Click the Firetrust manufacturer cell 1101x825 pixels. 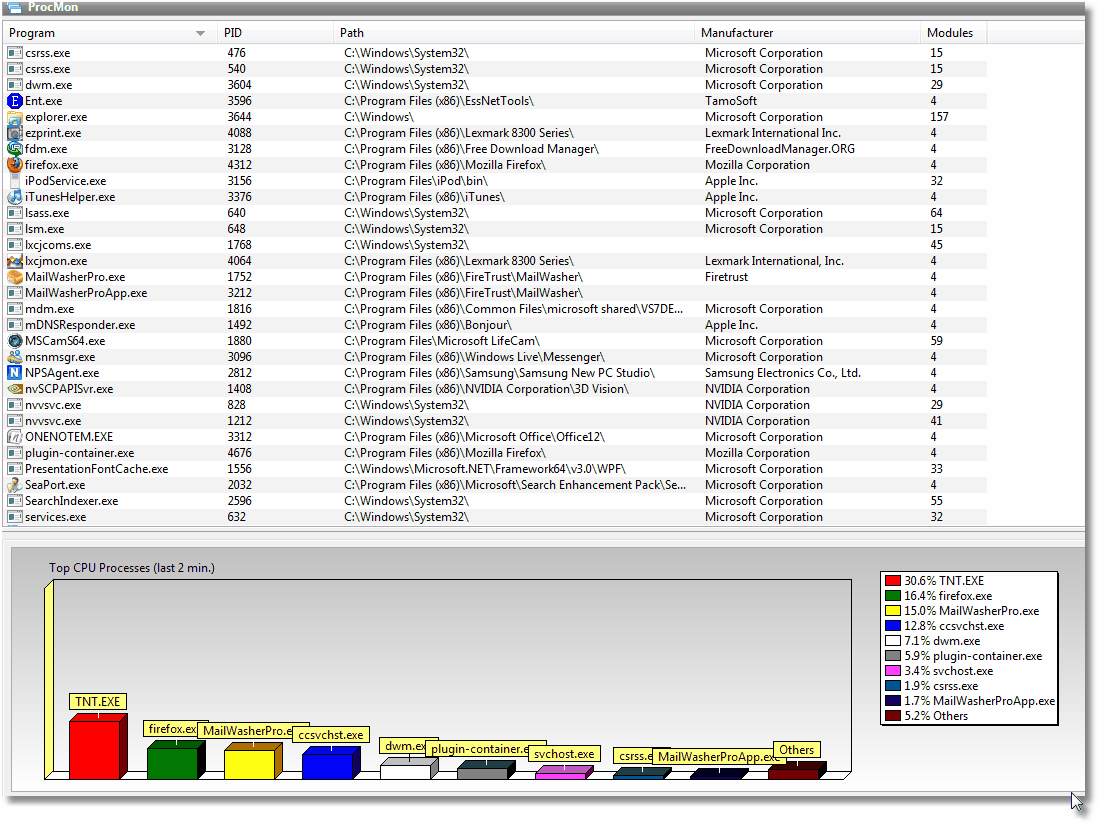(726, 277)
